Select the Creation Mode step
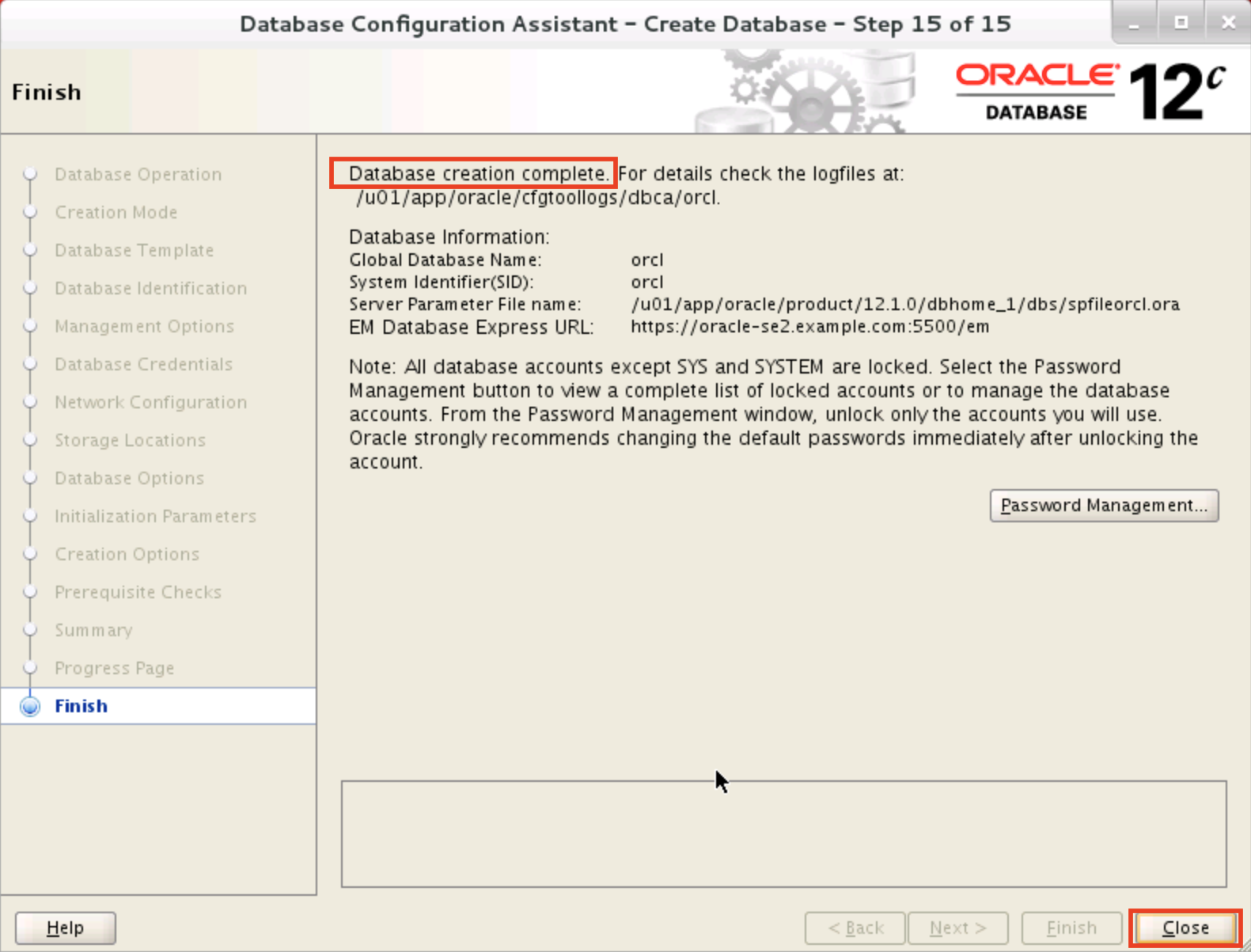This screenshot has height=952, width=1251. (116, 212)
